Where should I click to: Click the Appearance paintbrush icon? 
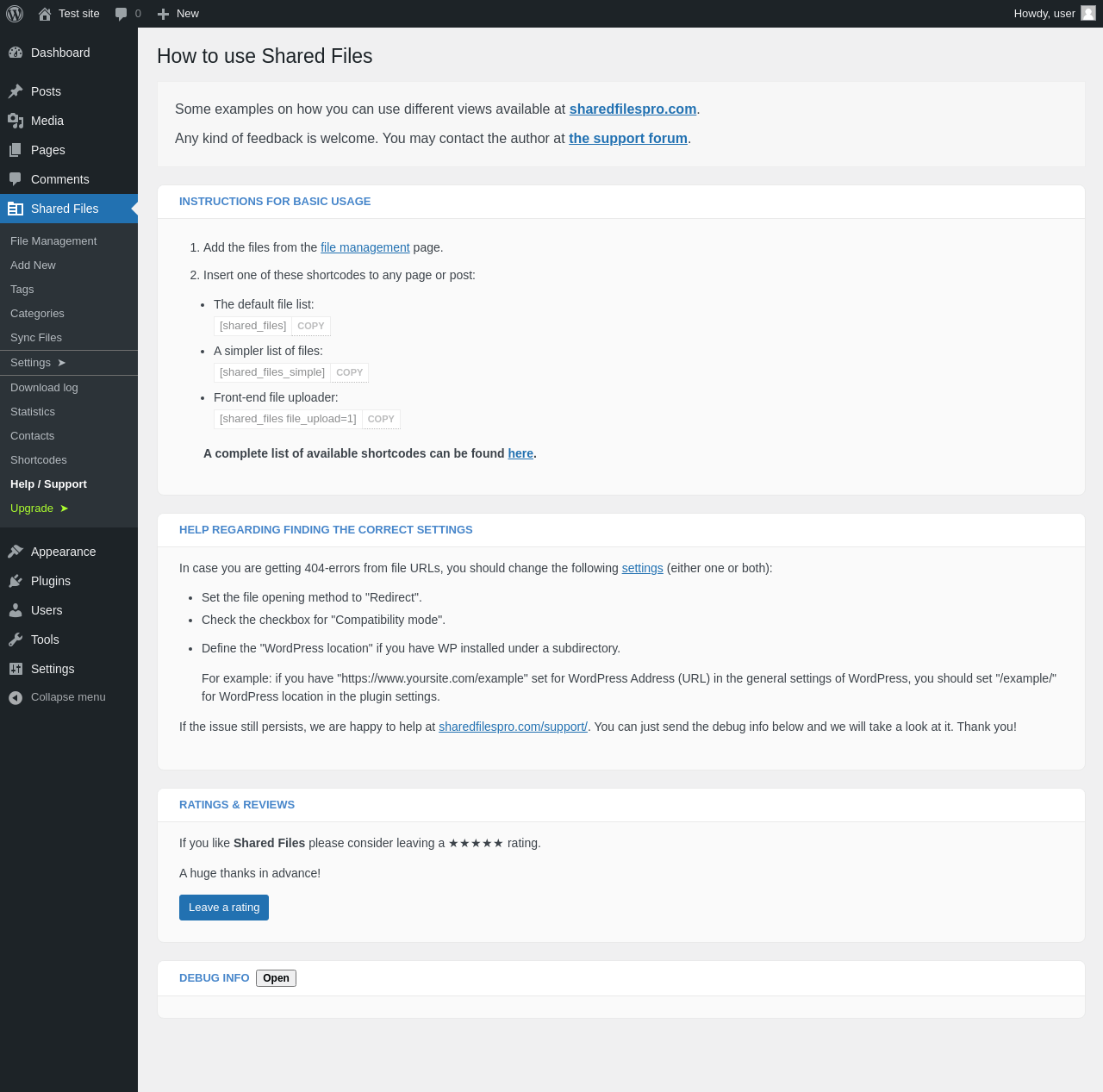pos(16,552)
